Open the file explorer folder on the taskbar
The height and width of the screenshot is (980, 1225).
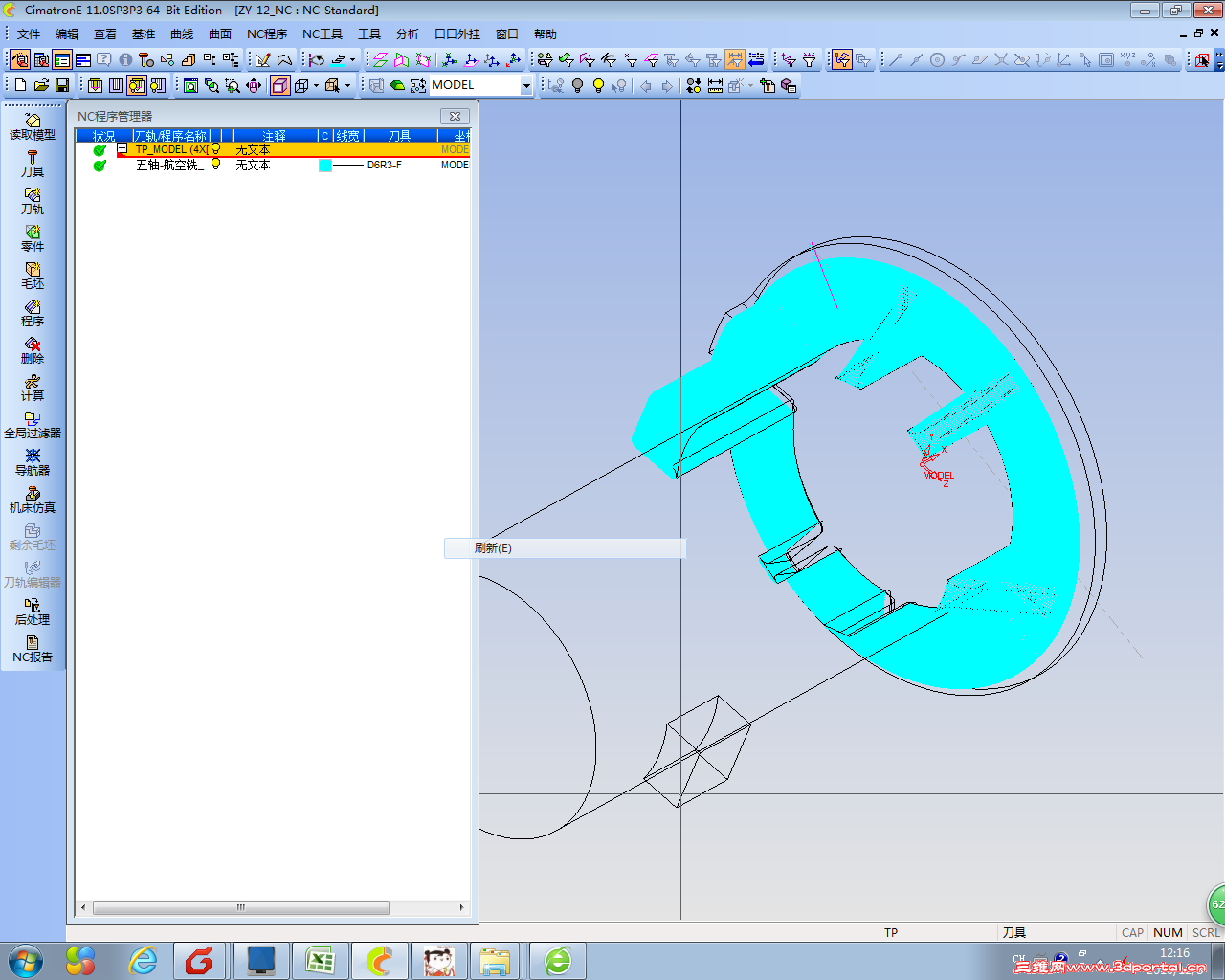pos(495,960)
